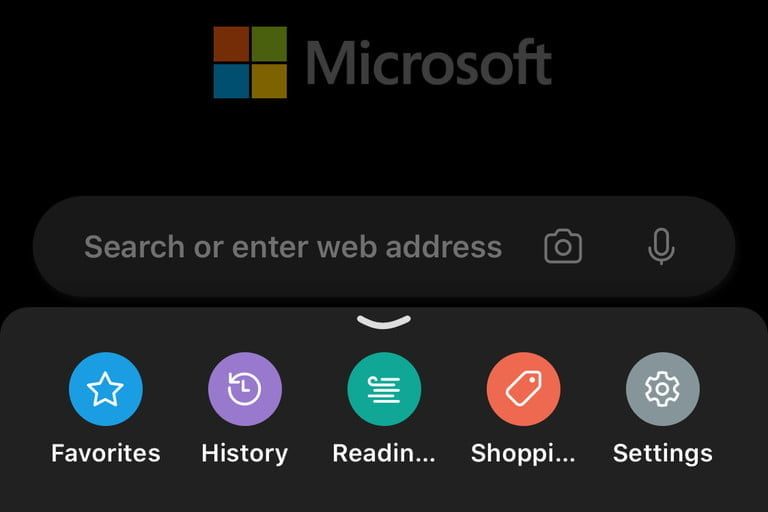Click the yellow square of the Microsoft logo

coord(269,81)
